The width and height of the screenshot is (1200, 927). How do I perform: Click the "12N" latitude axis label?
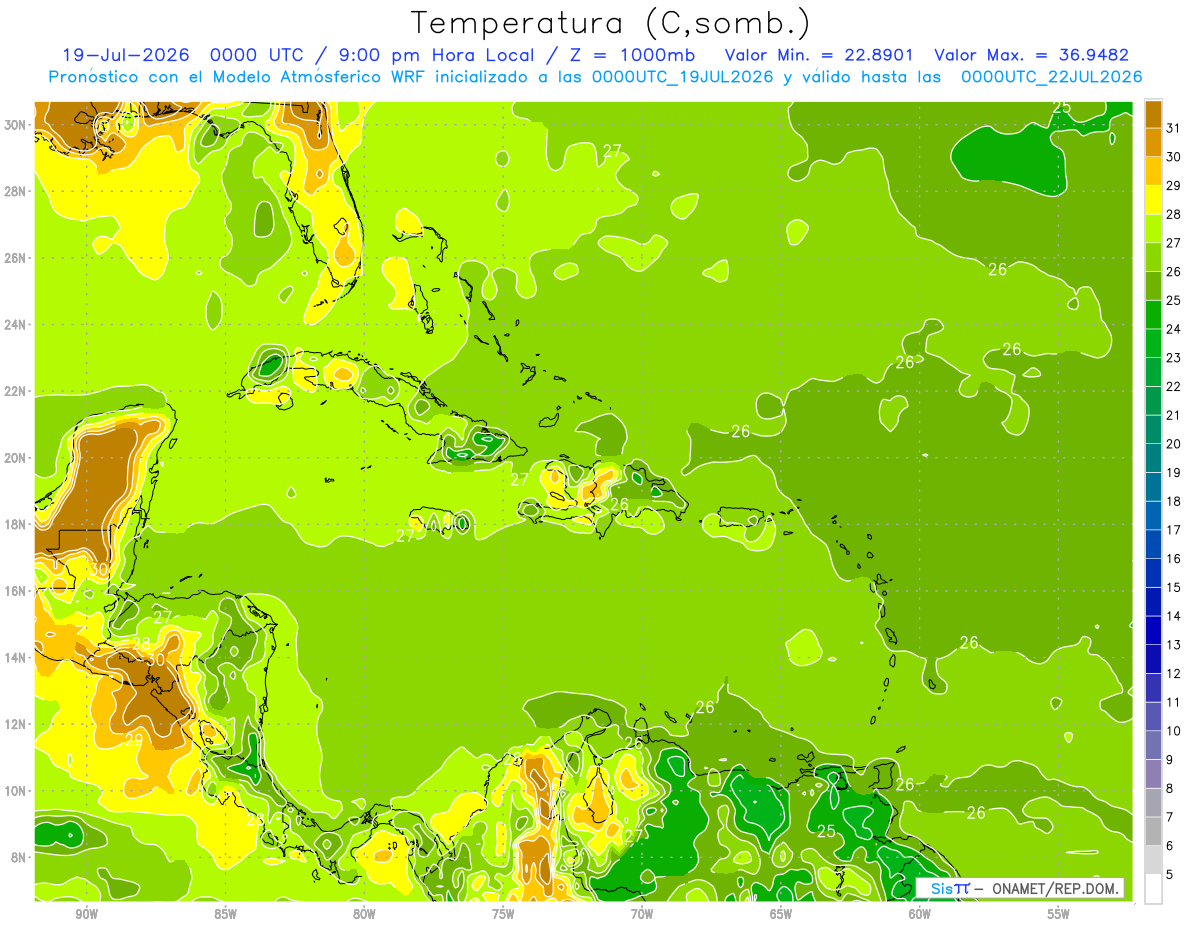tap(16, 724)
